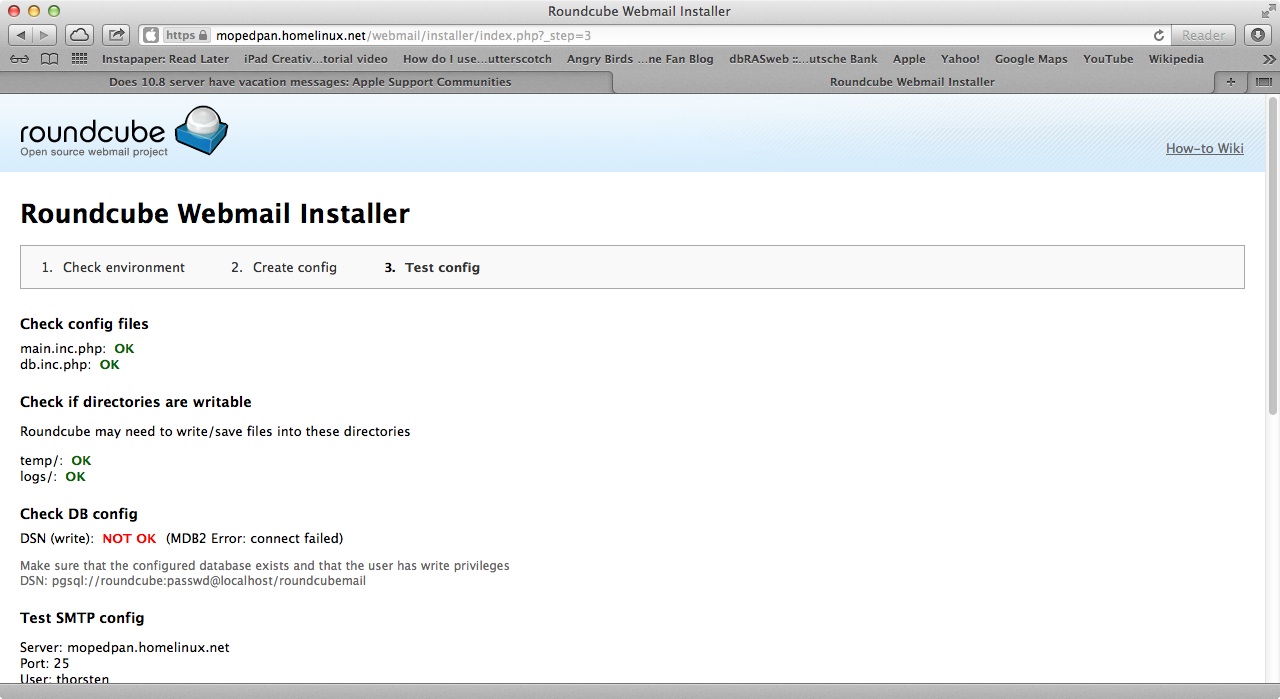Click the site icon in the address field
The image size is (1280, 699).
151,35
